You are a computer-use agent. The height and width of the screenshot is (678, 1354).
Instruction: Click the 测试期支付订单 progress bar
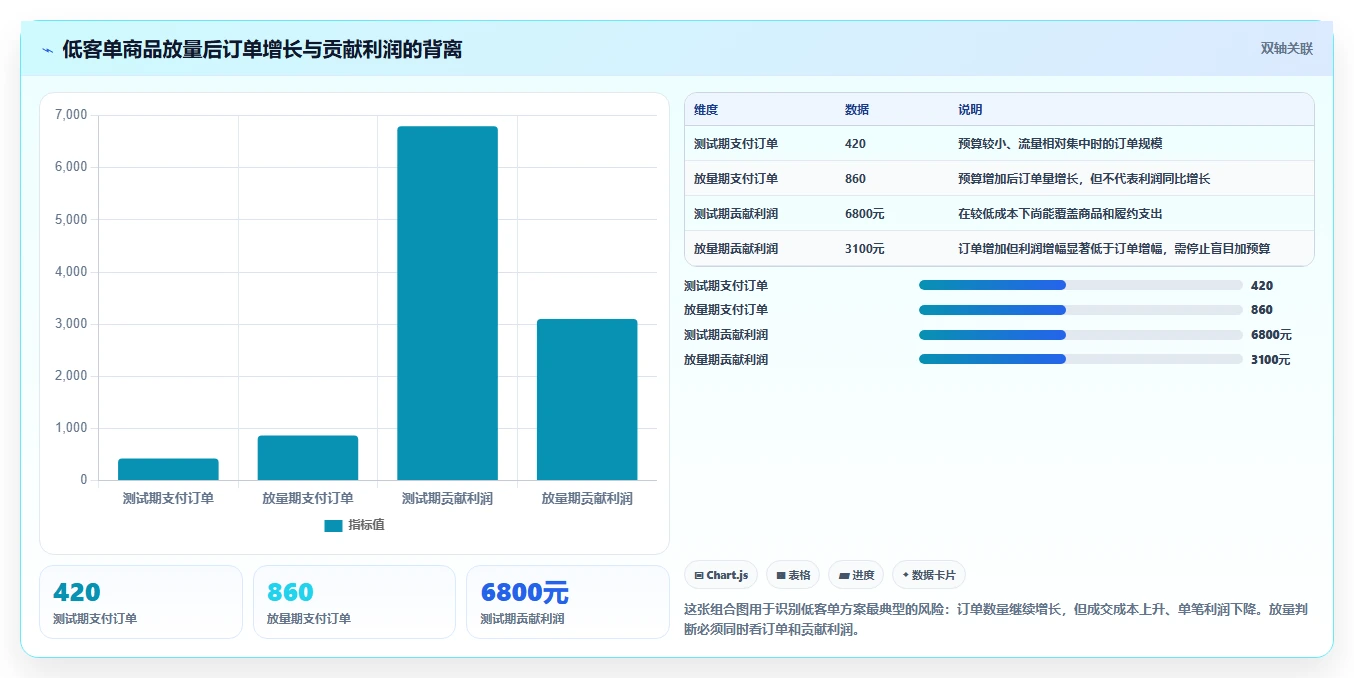pyautogui.click(x=1080, y=285)
